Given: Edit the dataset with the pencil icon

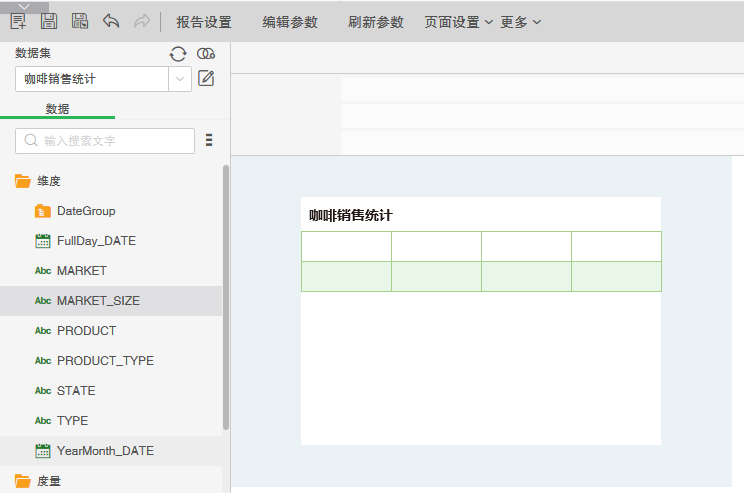Looking at the screenshot, I should (206, 78).
